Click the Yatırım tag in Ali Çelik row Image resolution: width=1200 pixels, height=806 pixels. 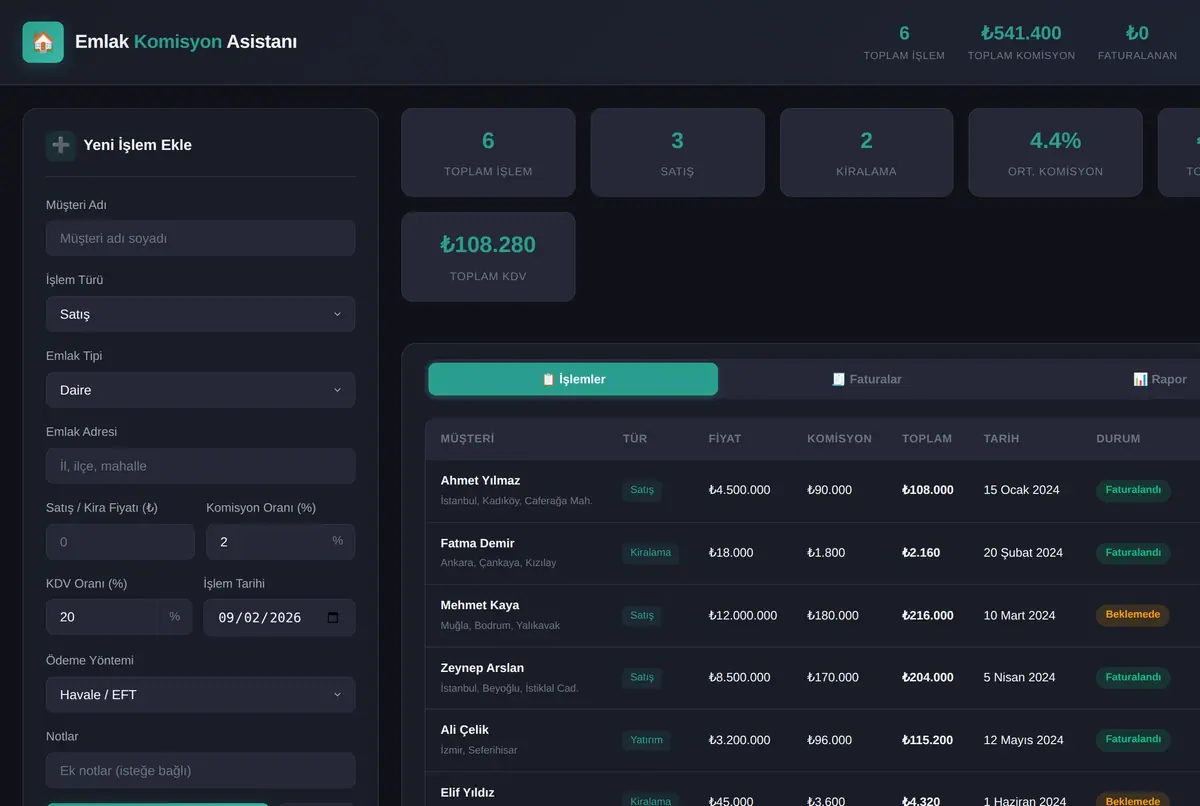646,740
